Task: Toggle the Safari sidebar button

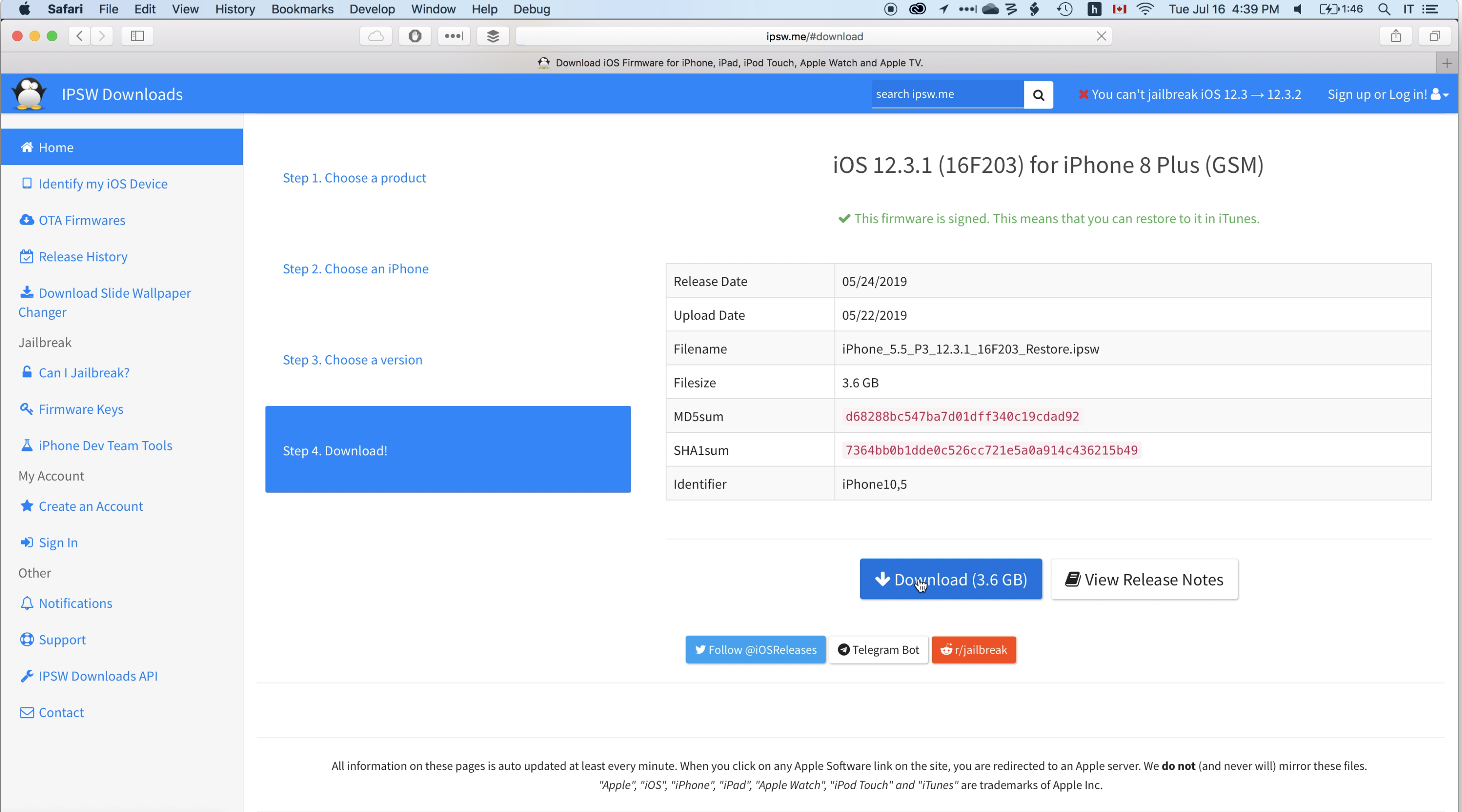Action: point(137,36)
